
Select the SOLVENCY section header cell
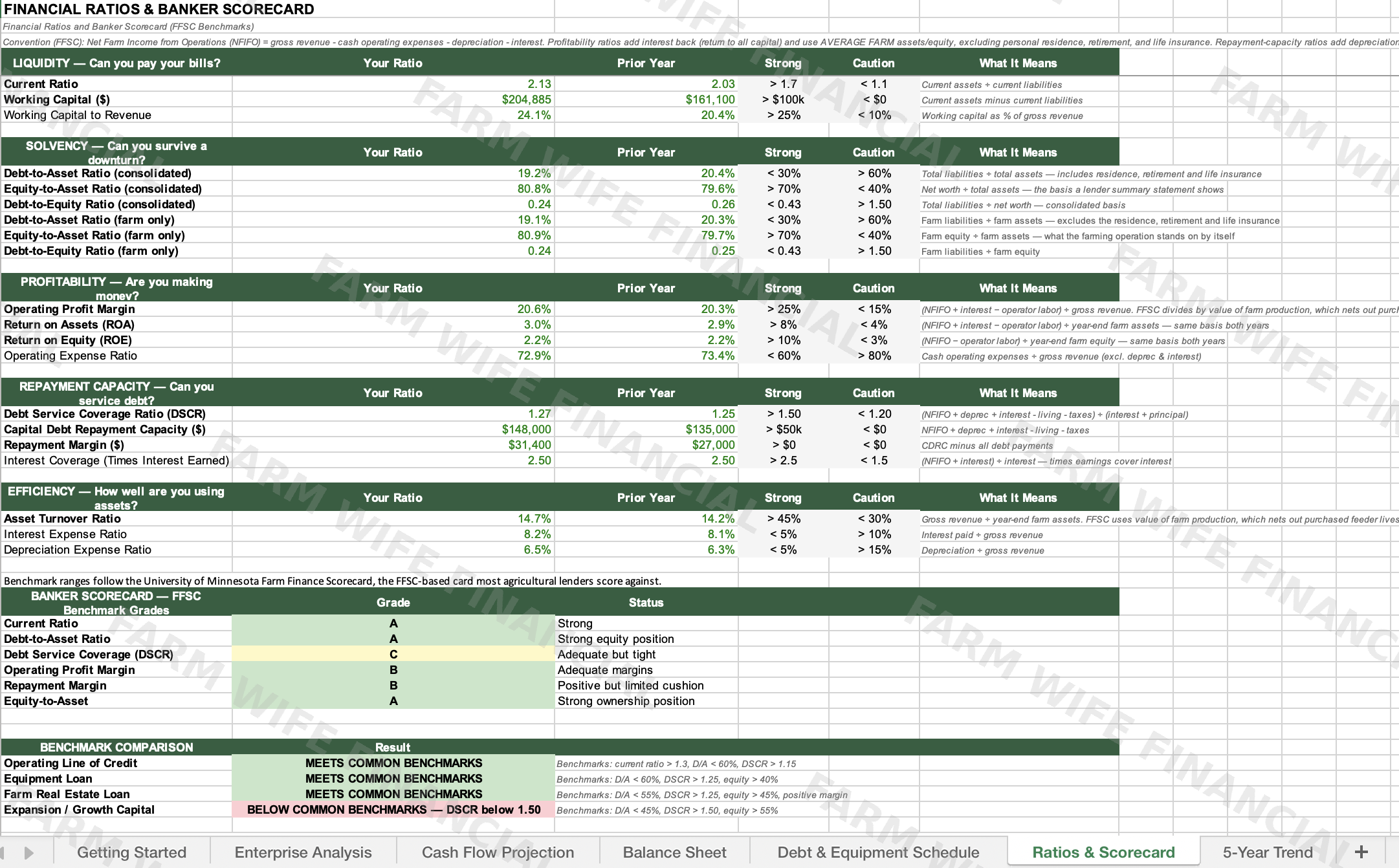[x=116, y=153]
